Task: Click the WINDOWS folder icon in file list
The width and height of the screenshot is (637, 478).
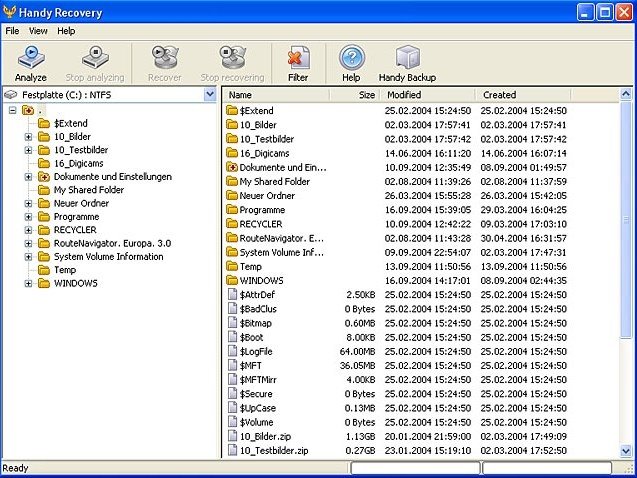Action: pyautogui.click(x=232, y=280)
